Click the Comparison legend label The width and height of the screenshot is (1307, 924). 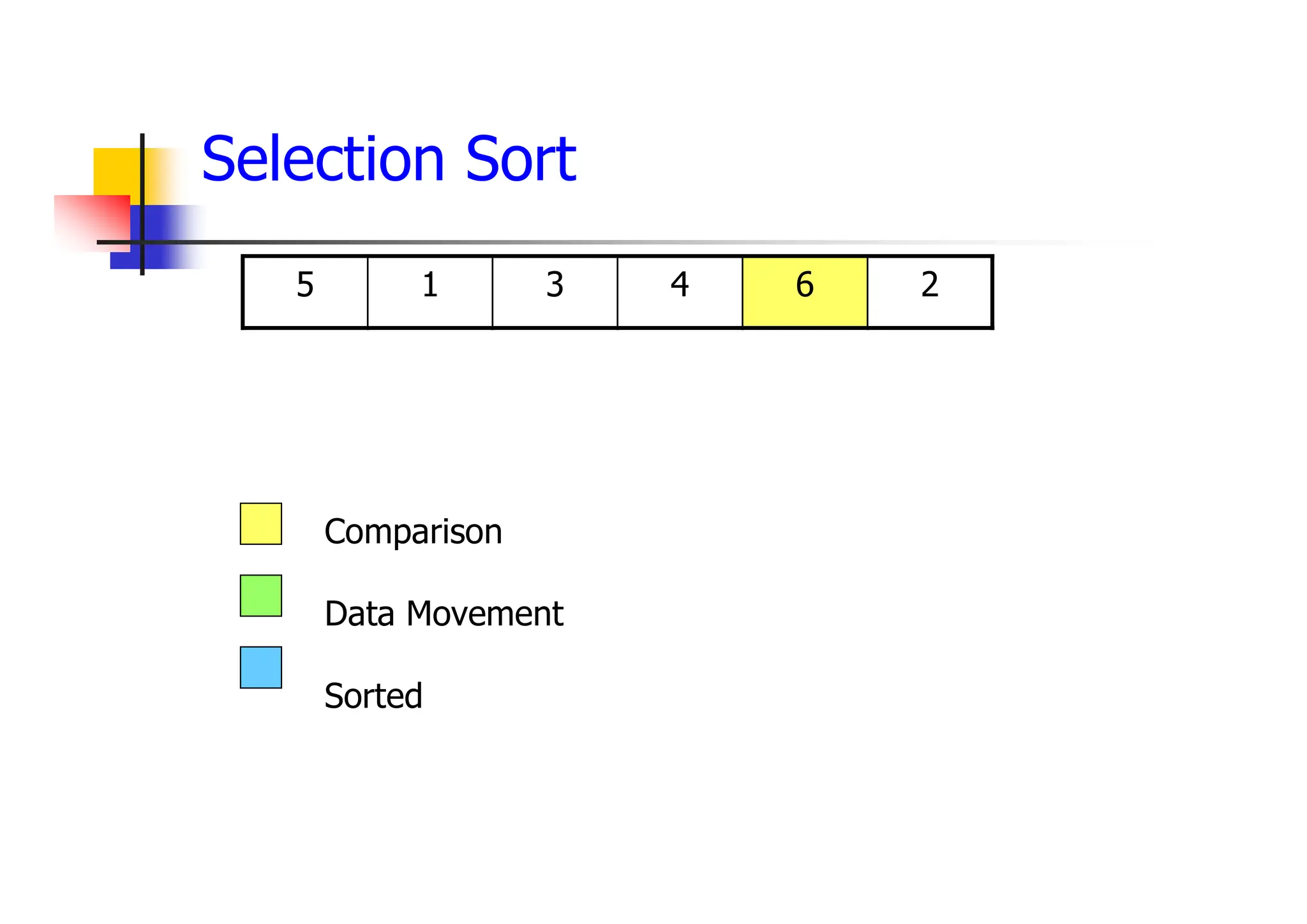(413, 532)
